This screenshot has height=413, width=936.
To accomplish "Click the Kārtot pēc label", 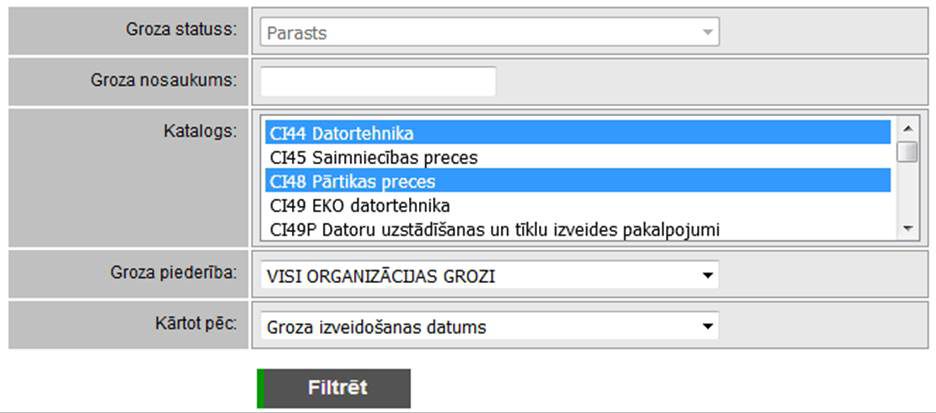I will [x=196, y=322].
